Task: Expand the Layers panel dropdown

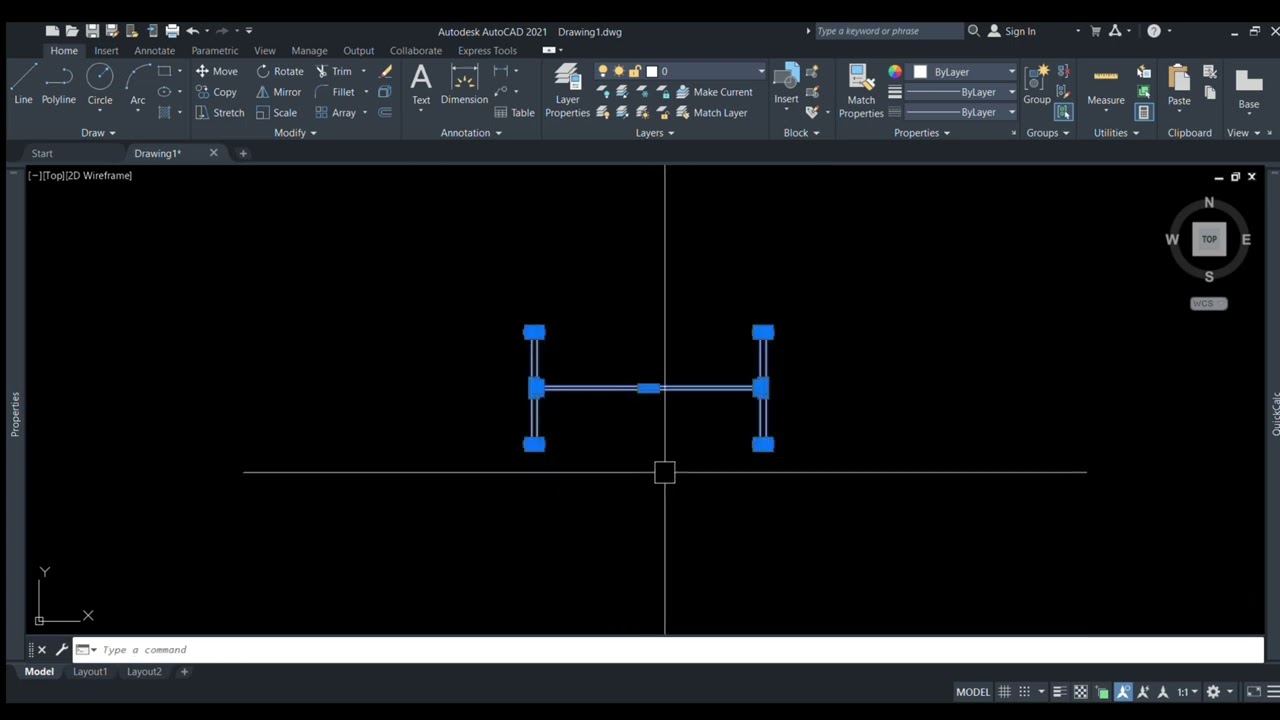Action: [655, 133]
